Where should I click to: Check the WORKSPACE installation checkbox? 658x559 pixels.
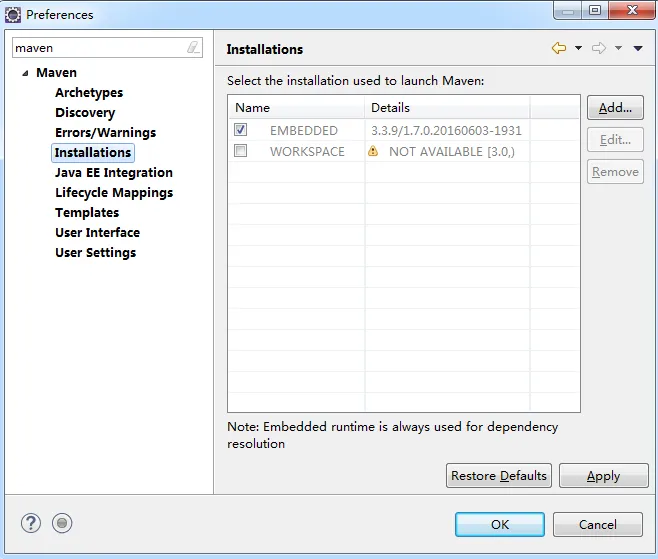240,150
